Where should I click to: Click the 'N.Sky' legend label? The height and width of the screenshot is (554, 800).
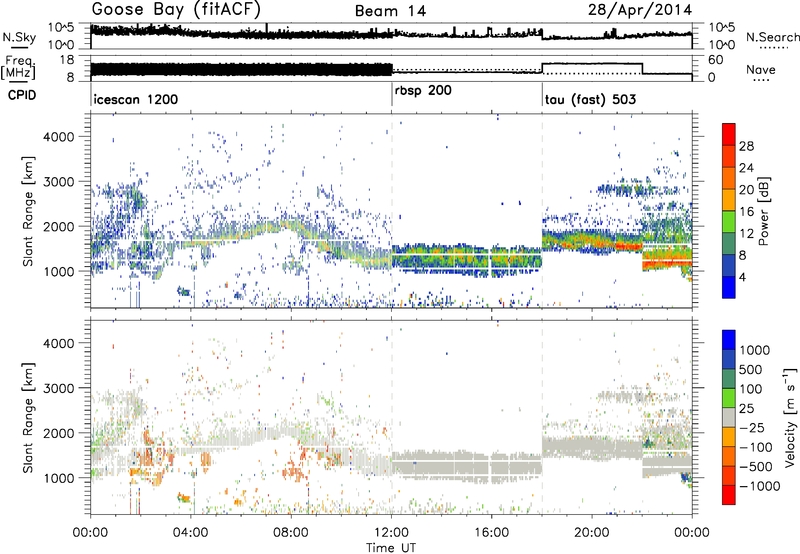pyautogui.click(x=19, y=37)
